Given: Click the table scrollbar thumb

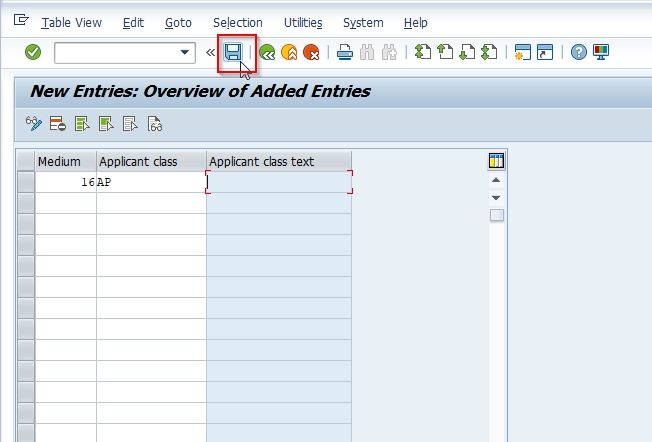Looking at the screenshot, I should point(497,215).
